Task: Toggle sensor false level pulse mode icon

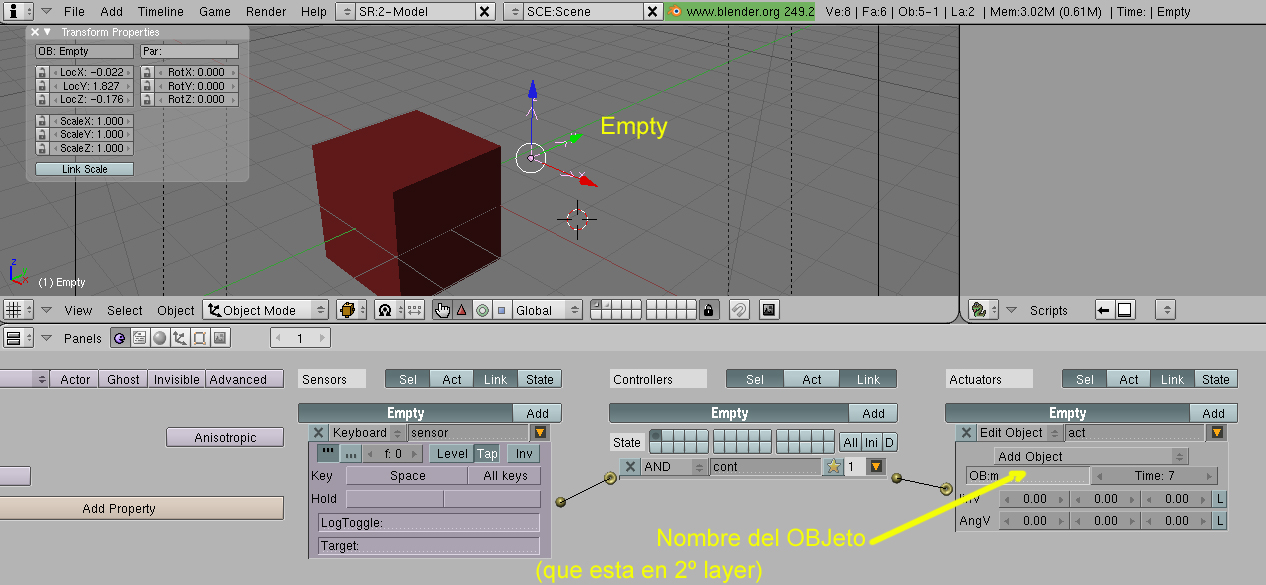Action: tap(349, 453)
